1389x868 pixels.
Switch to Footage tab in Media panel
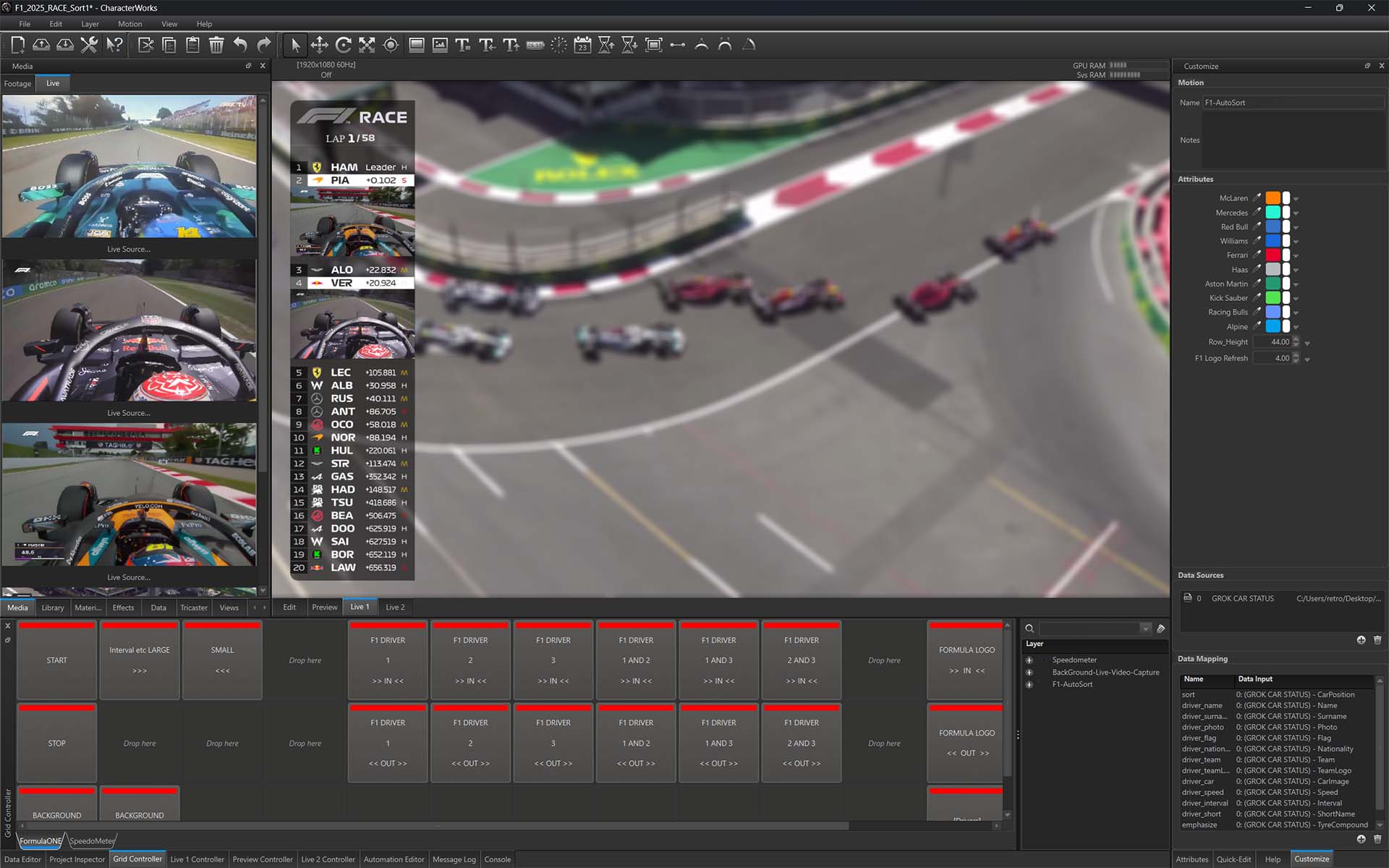(17, 84)
